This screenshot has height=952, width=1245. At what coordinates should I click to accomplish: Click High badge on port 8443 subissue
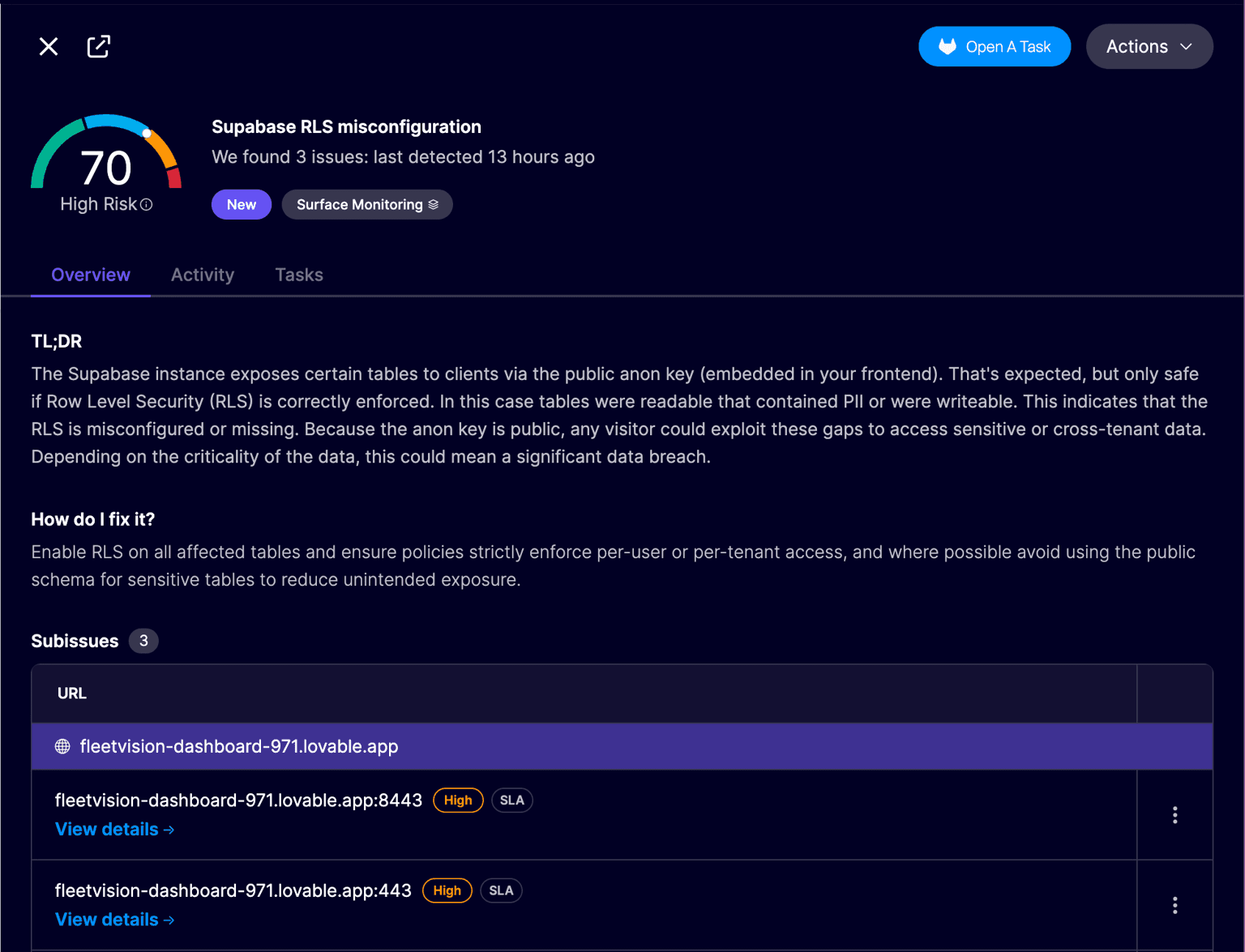click(x=458, y=800)
